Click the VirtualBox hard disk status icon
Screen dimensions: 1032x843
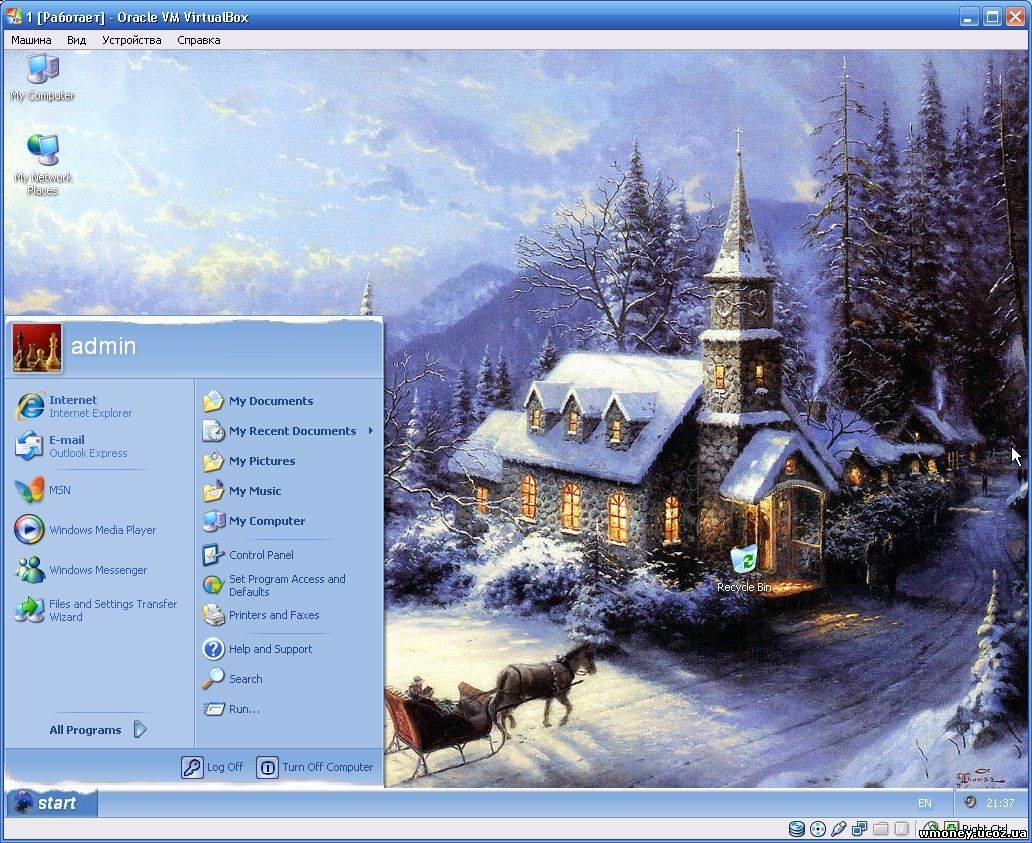pyautogui.click(x=797, y=829)
